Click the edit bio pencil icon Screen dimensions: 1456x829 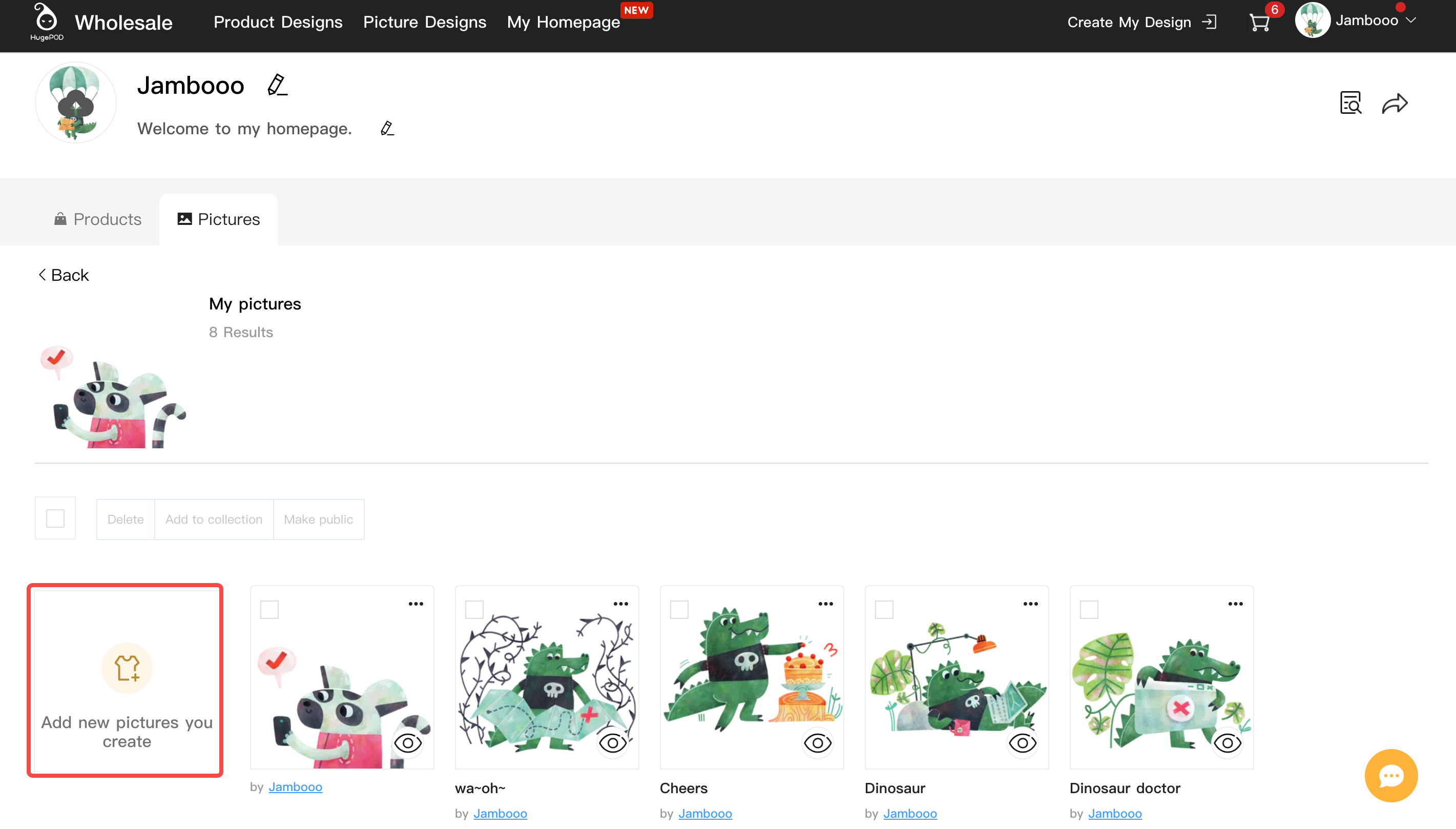point(387,128)
